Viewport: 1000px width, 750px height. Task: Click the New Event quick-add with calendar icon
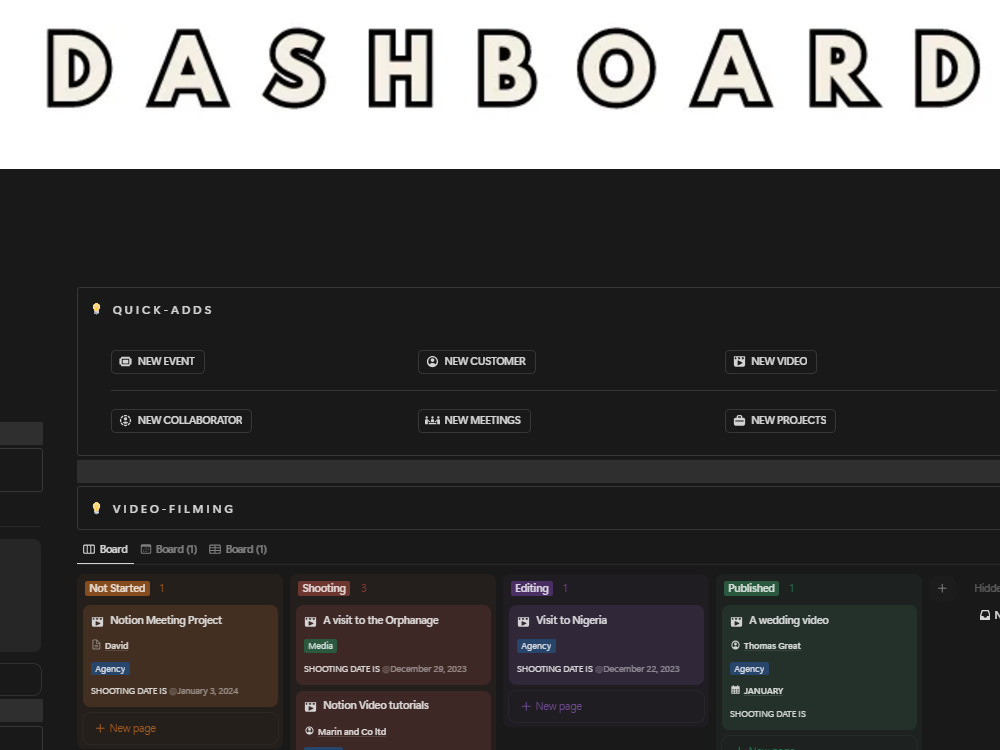tap(125, 361)
